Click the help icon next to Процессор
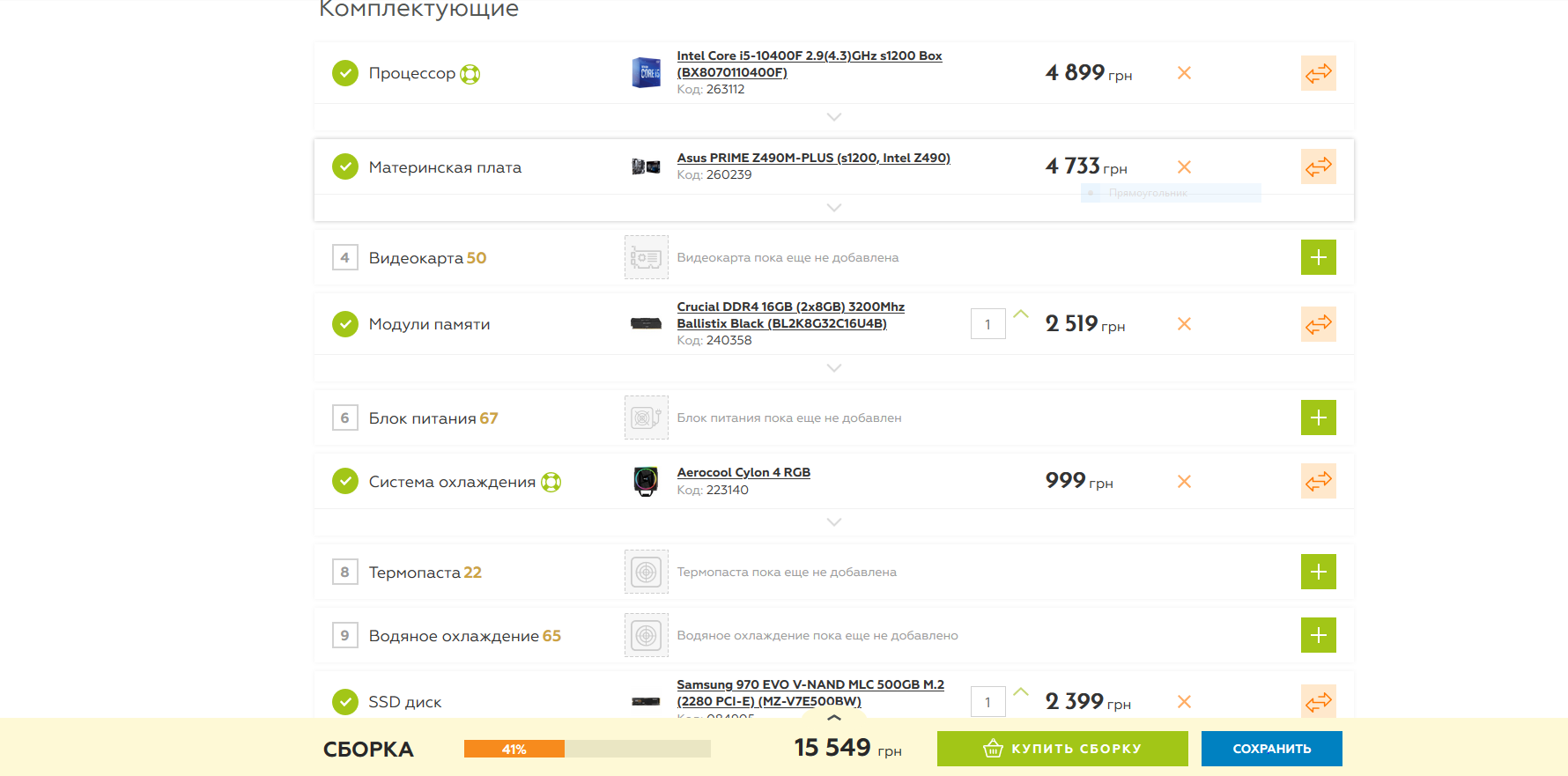 point(470,74)
